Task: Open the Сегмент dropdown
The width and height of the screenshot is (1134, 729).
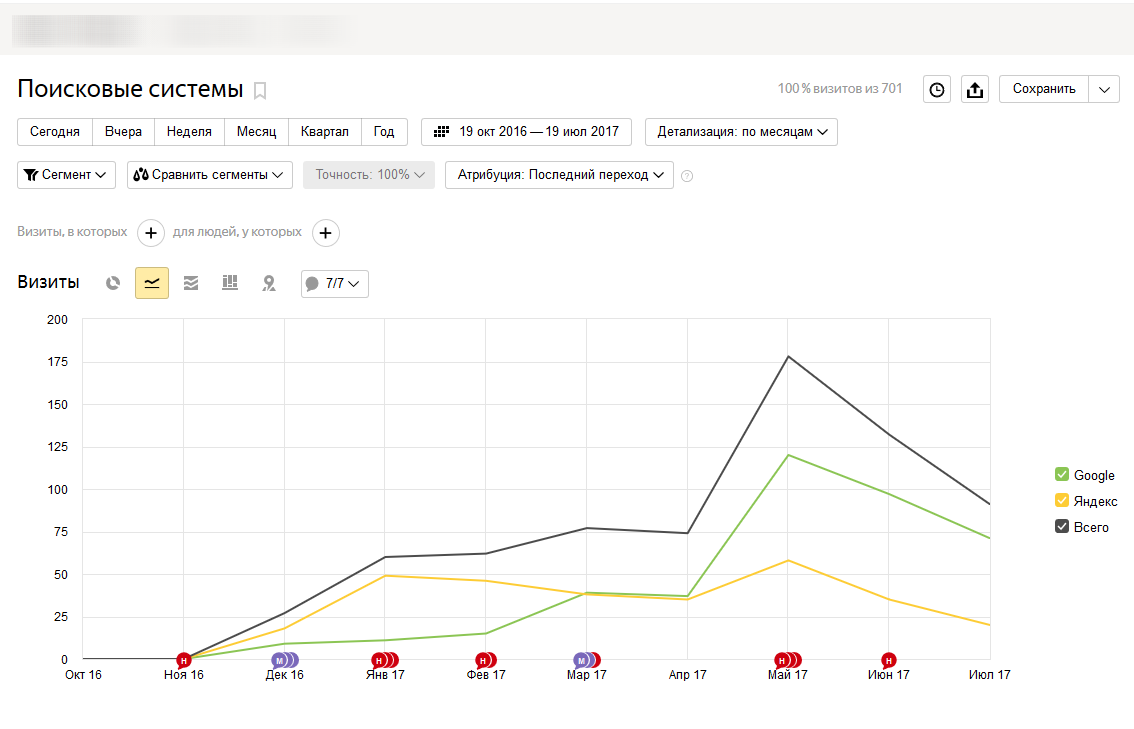Action: [x=67, y=175]
